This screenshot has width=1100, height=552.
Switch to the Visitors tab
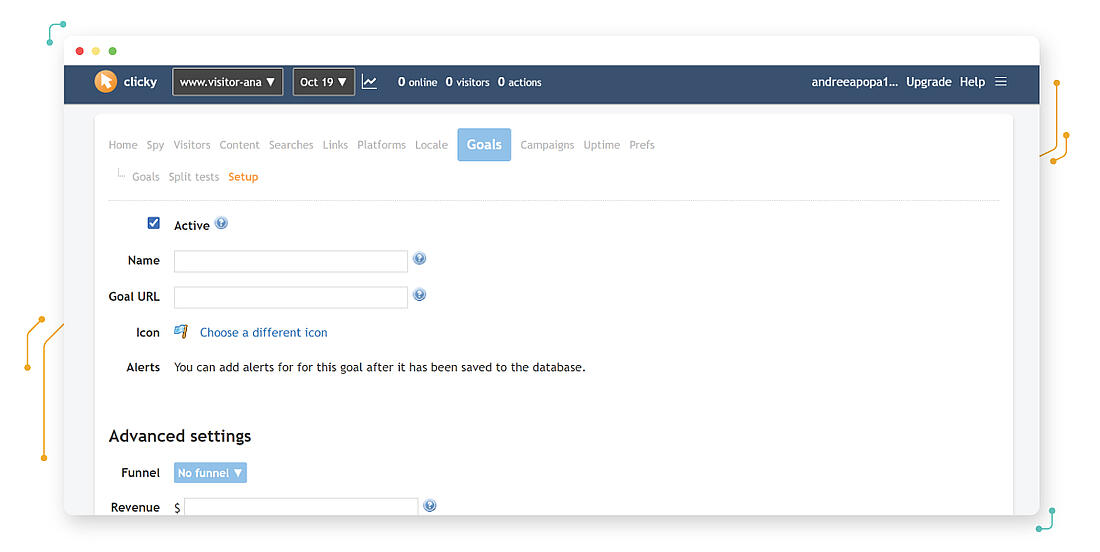click(x=192, y=145)
